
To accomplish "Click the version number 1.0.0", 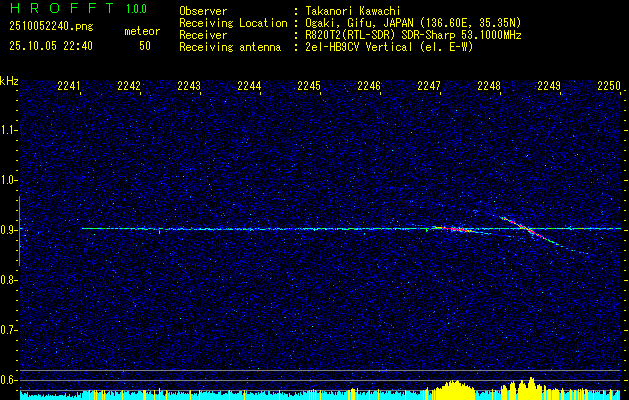I will click(136, 9).
